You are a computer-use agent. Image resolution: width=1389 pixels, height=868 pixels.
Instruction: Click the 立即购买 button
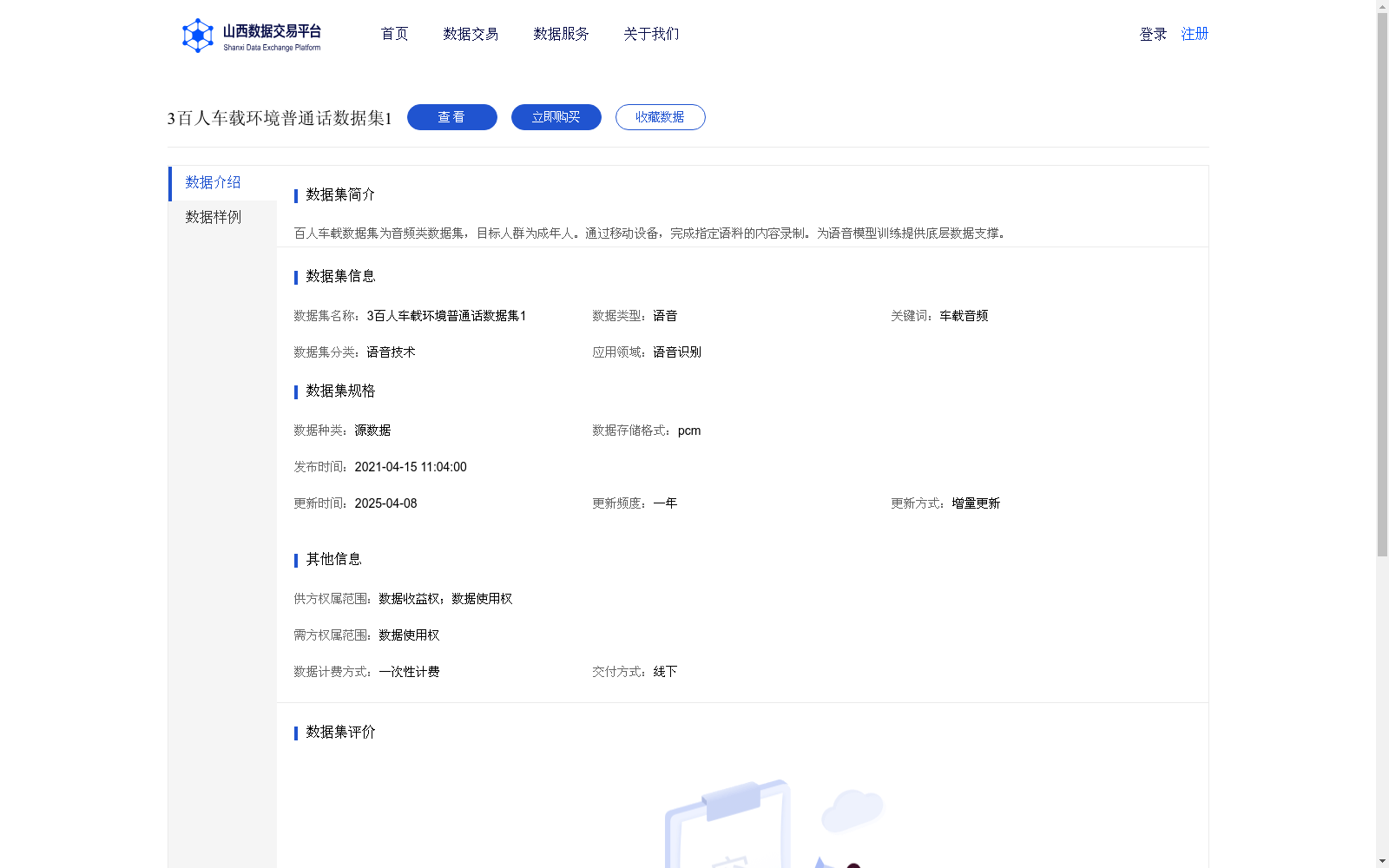[x=556, y=117]
